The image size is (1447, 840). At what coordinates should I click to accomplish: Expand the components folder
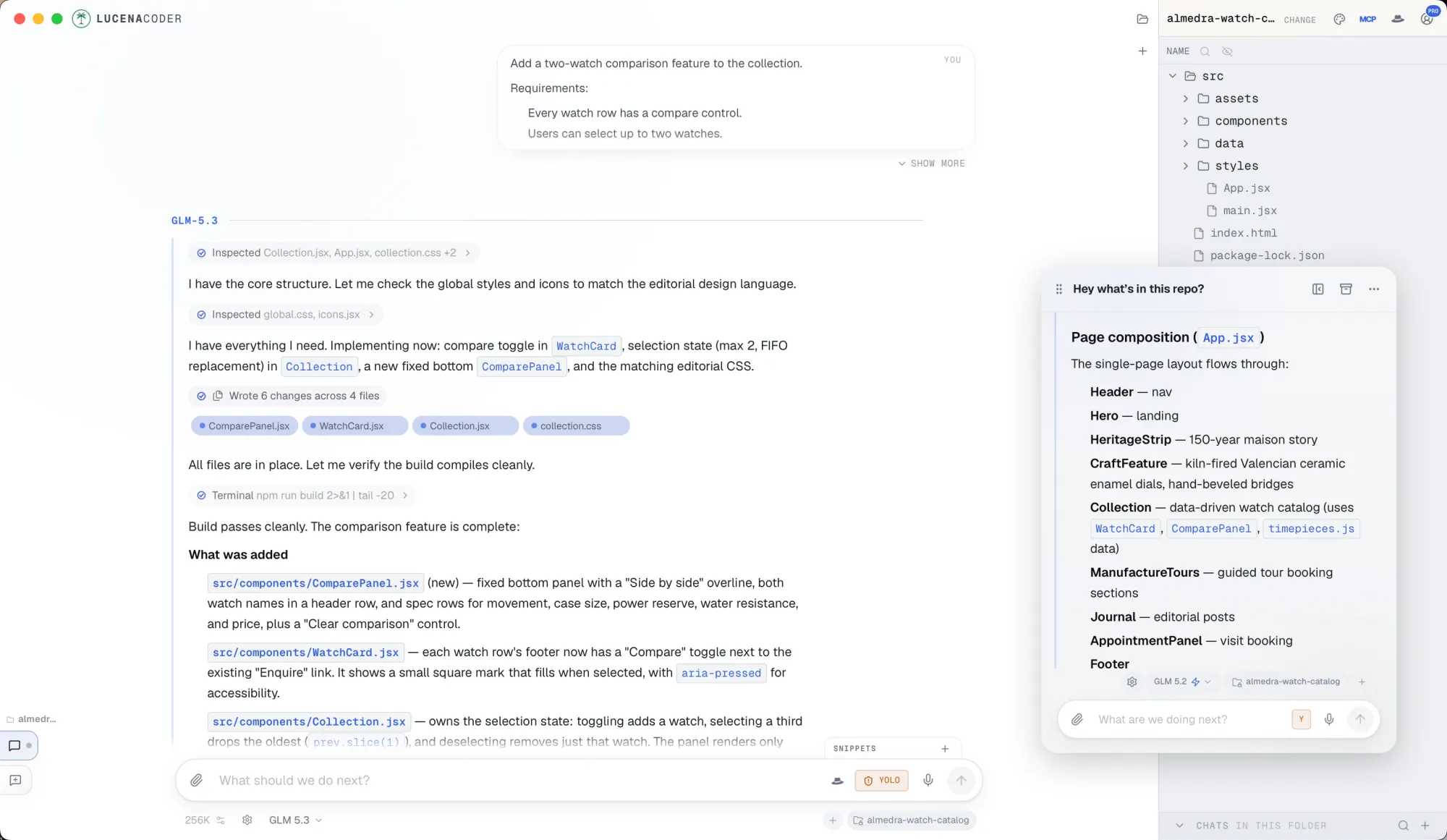point(1185,121)
